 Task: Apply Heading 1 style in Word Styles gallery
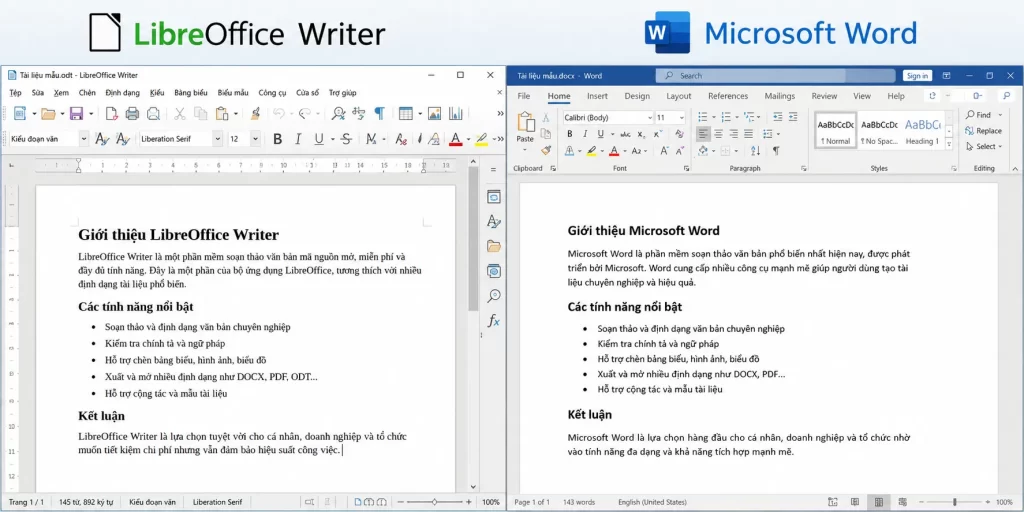click(922, 130)
